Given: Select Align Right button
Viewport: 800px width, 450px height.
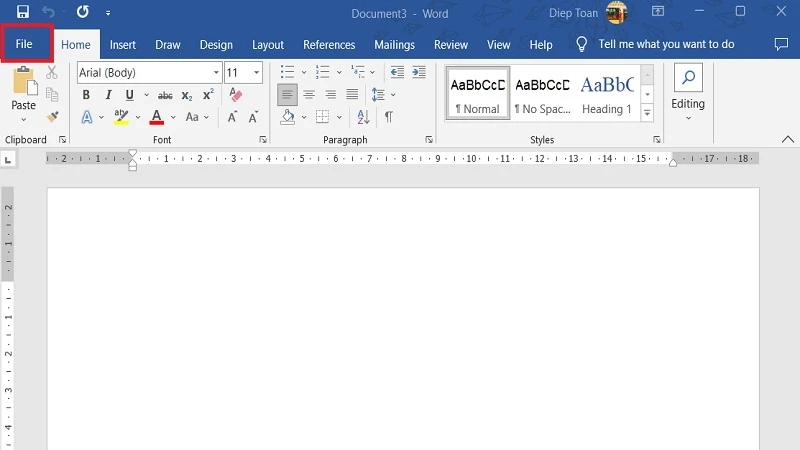Looking at the screenshot, I should pyautogui.click(x=331, y=95).
